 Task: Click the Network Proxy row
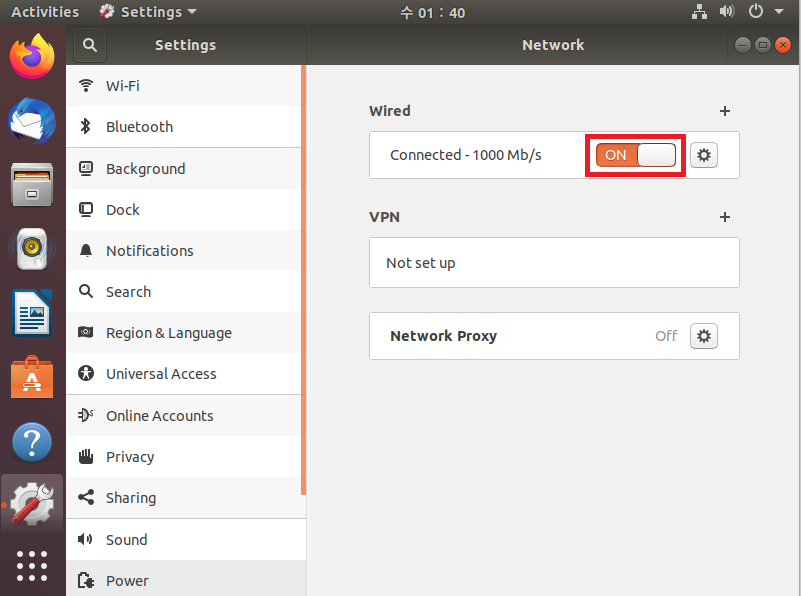(554, 336)
